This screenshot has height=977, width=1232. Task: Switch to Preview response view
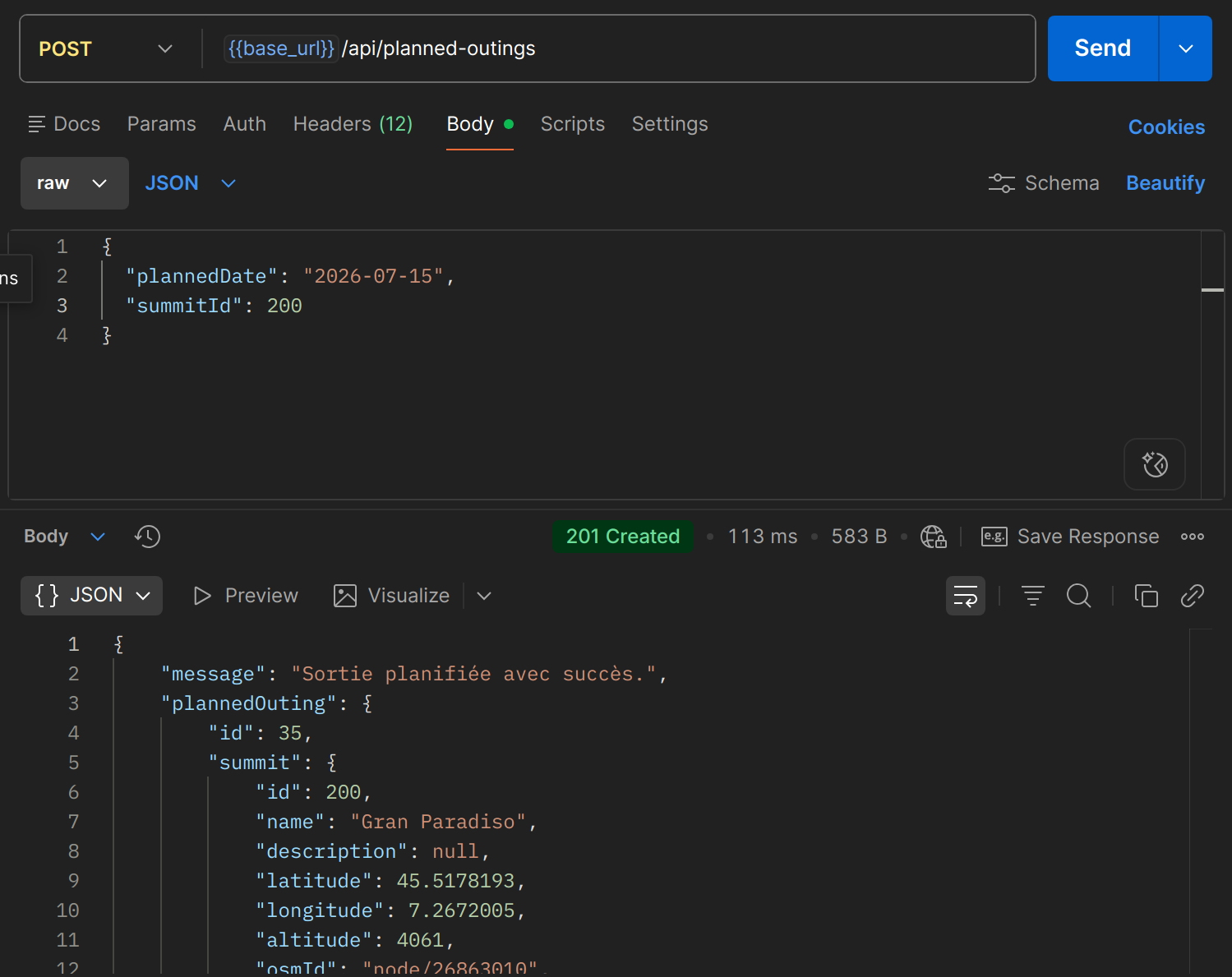point(246,596)
